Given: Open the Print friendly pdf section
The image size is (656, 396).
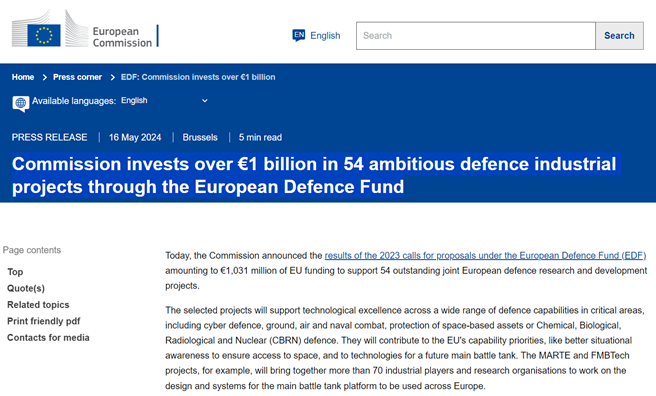Looking at the screenshot, I should click(x=44, y=321).
